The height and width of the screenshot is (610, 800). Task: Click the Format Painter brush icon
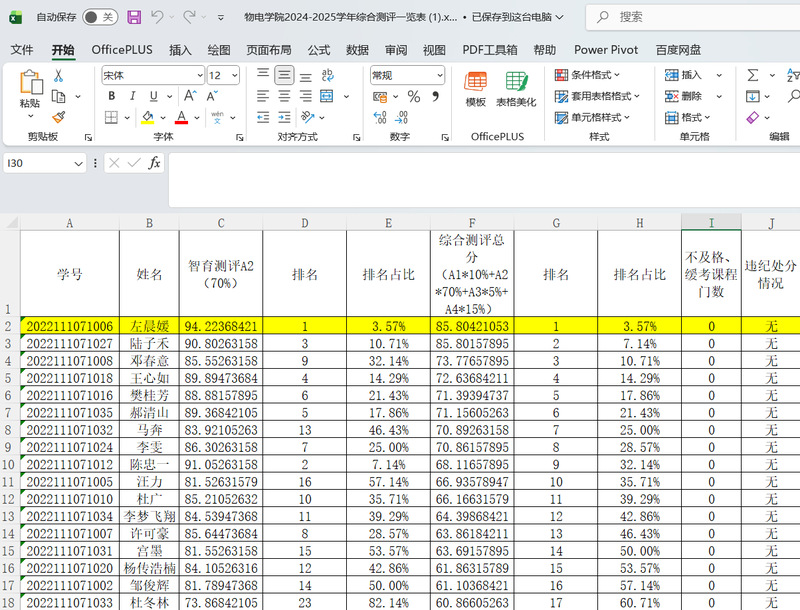58,117
